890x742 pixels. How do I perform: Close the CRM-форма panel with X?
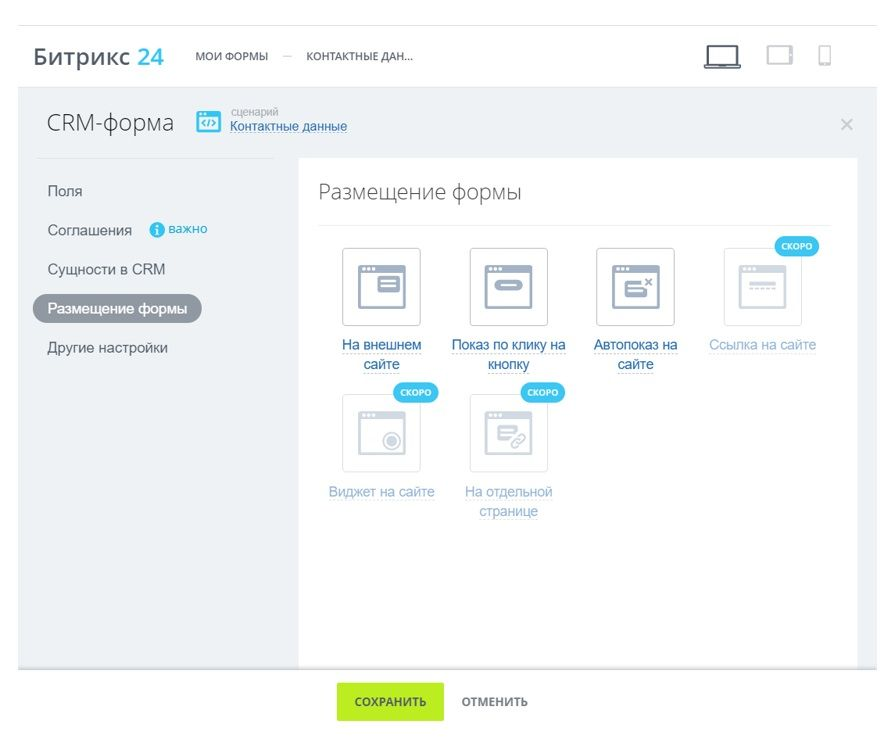(x=846, y=124)
